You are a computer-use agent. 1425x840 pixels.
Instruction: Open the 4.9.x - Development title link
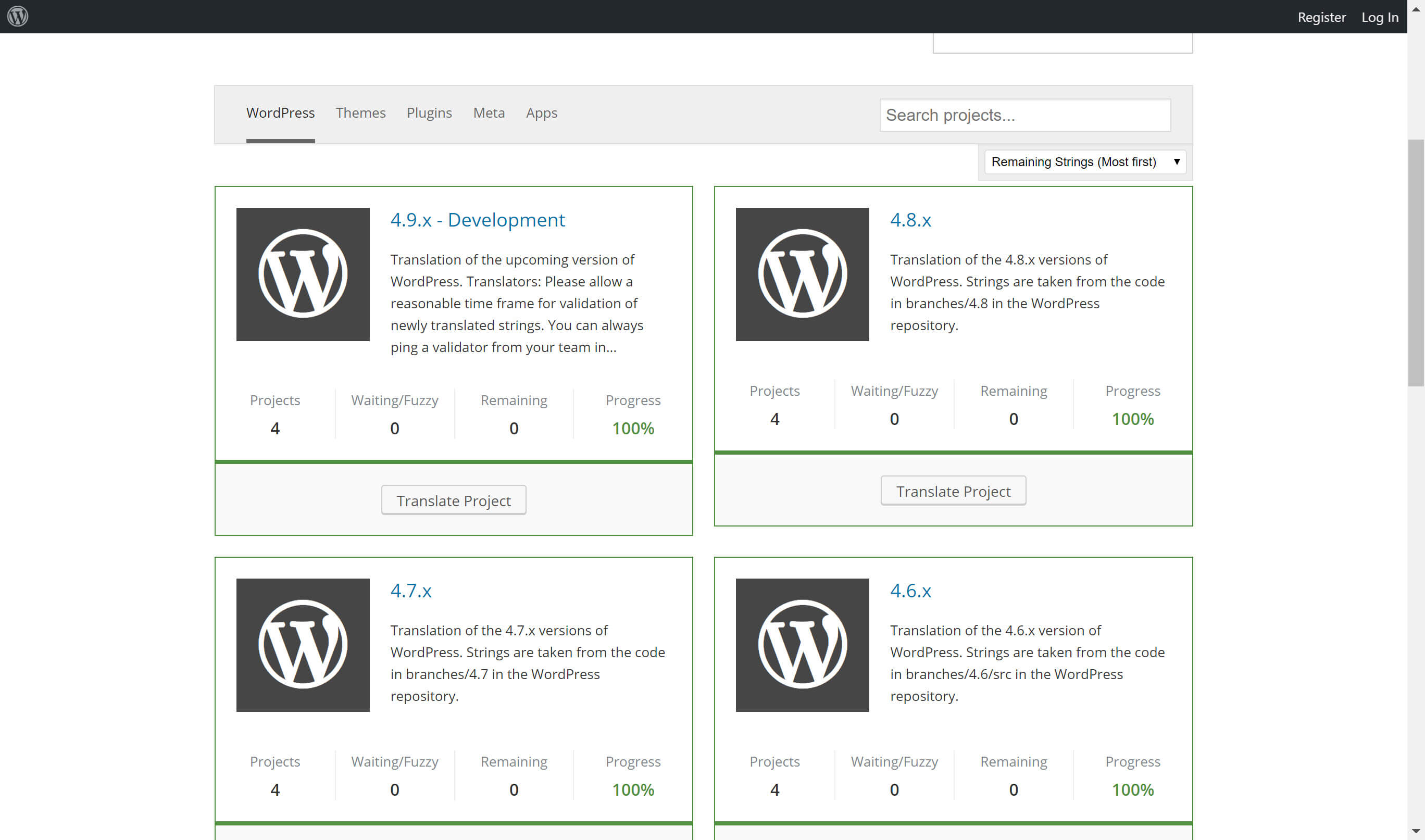pos(478,220)
